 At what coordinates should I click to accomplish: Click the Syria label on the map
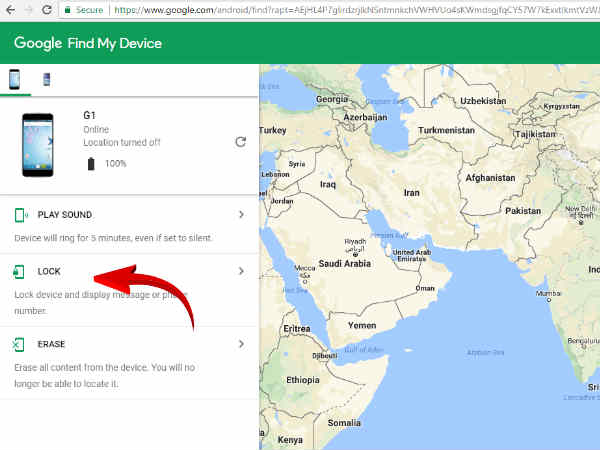tap(297, 164)
